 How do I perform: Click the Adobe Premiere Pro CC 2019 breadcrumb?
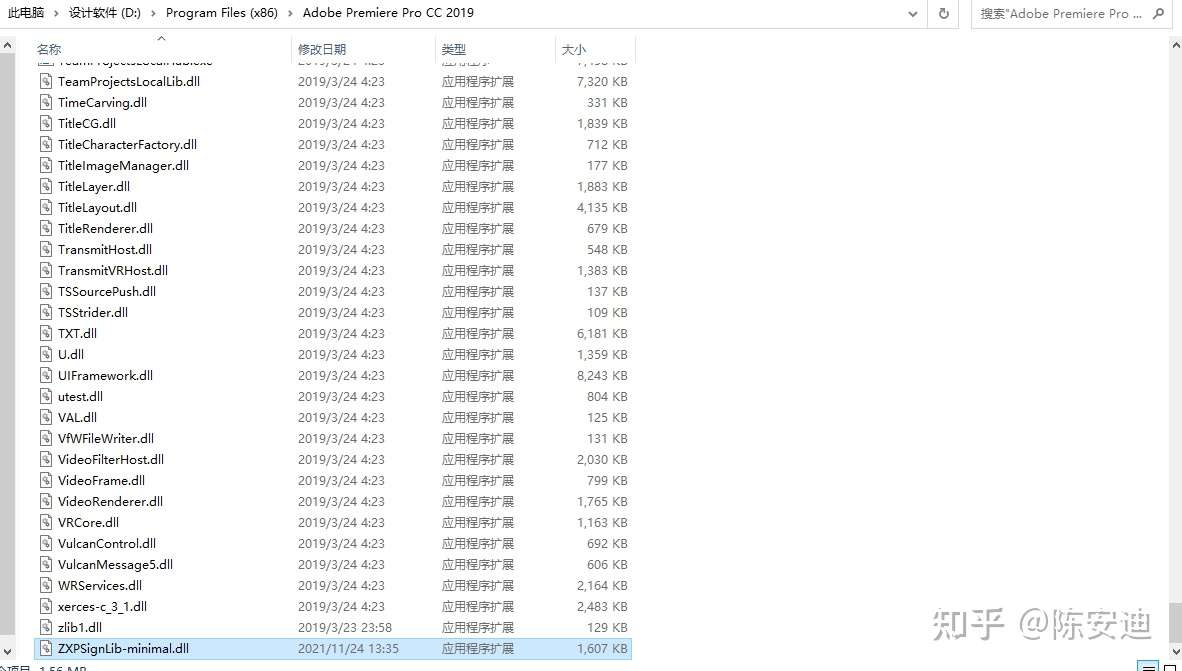[x=388, y=13]
